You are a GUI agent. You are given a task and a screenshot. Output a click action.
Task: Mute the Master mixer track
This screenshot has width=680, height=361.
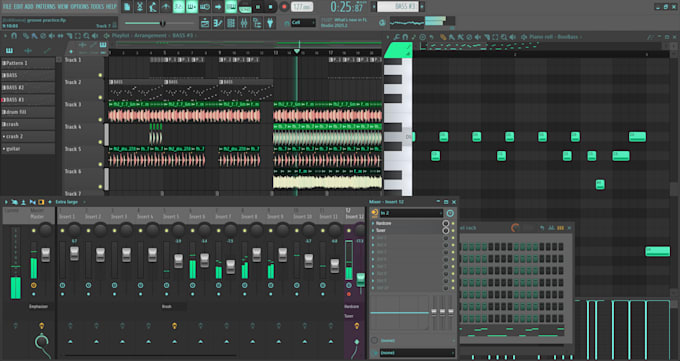(x=34, y=230)
